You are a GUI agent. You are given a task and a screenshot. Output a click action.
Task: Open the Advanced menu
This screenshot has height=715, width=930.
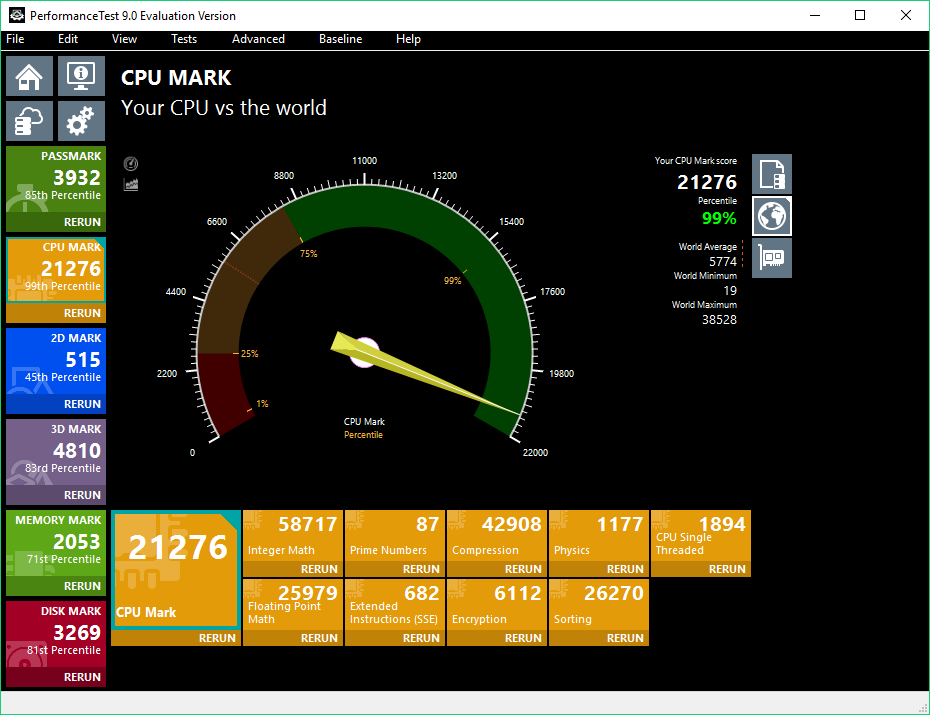[x=258, y=39]
